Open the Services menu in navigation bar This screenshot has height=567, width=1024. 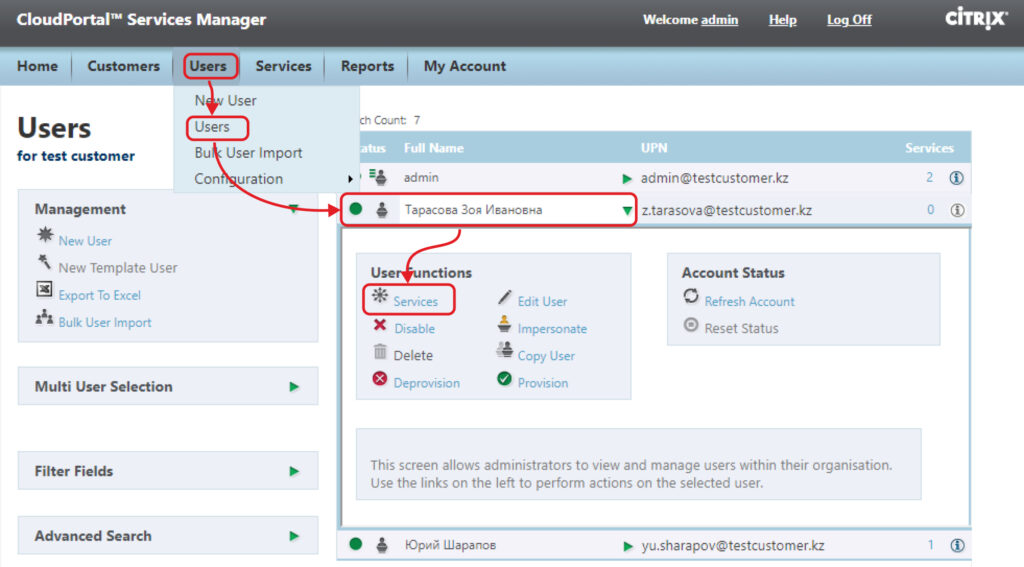pyautogui.click(x=283, y=66)
